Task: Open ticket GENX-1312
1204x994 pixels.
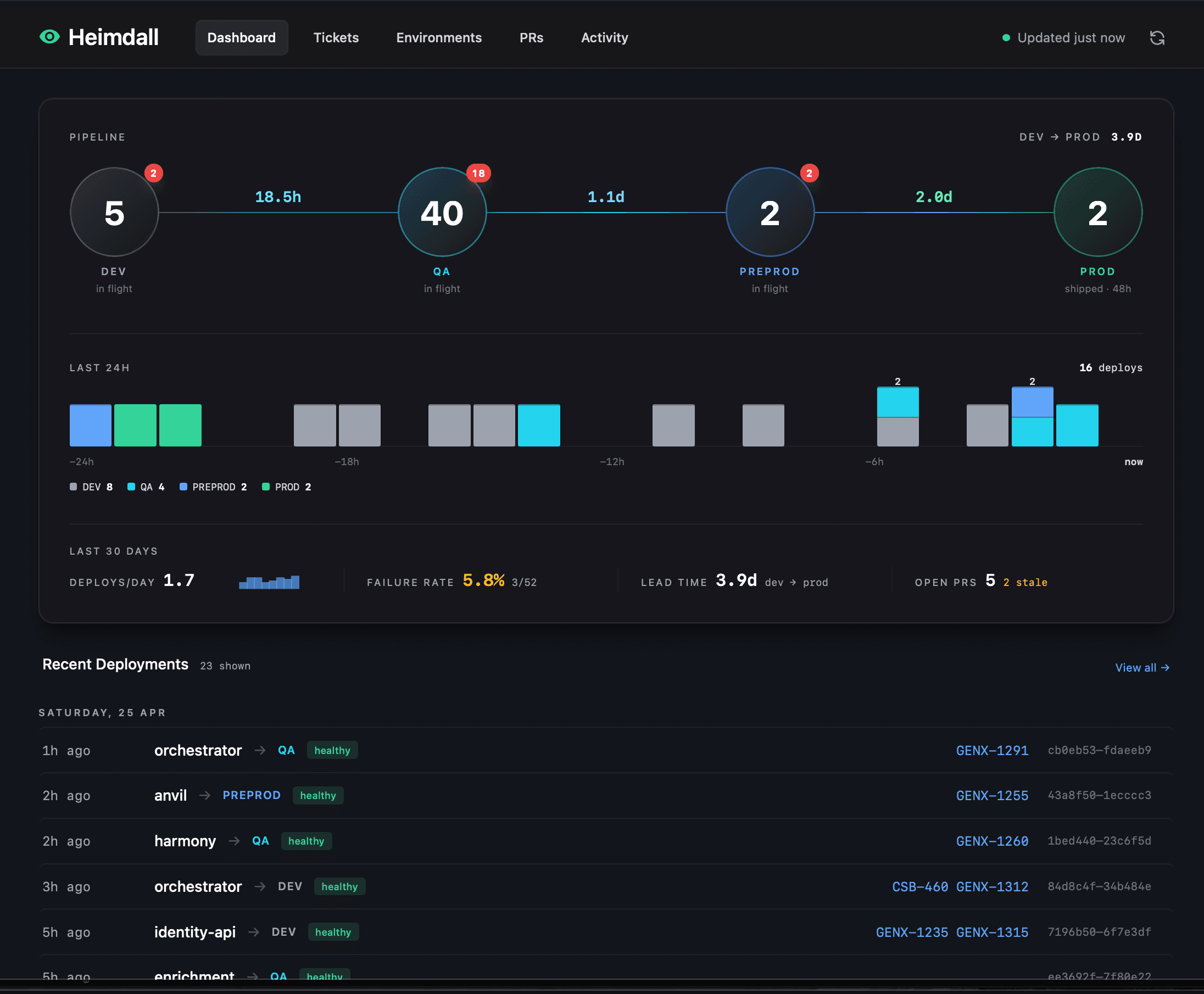Action: pos(992,886)
